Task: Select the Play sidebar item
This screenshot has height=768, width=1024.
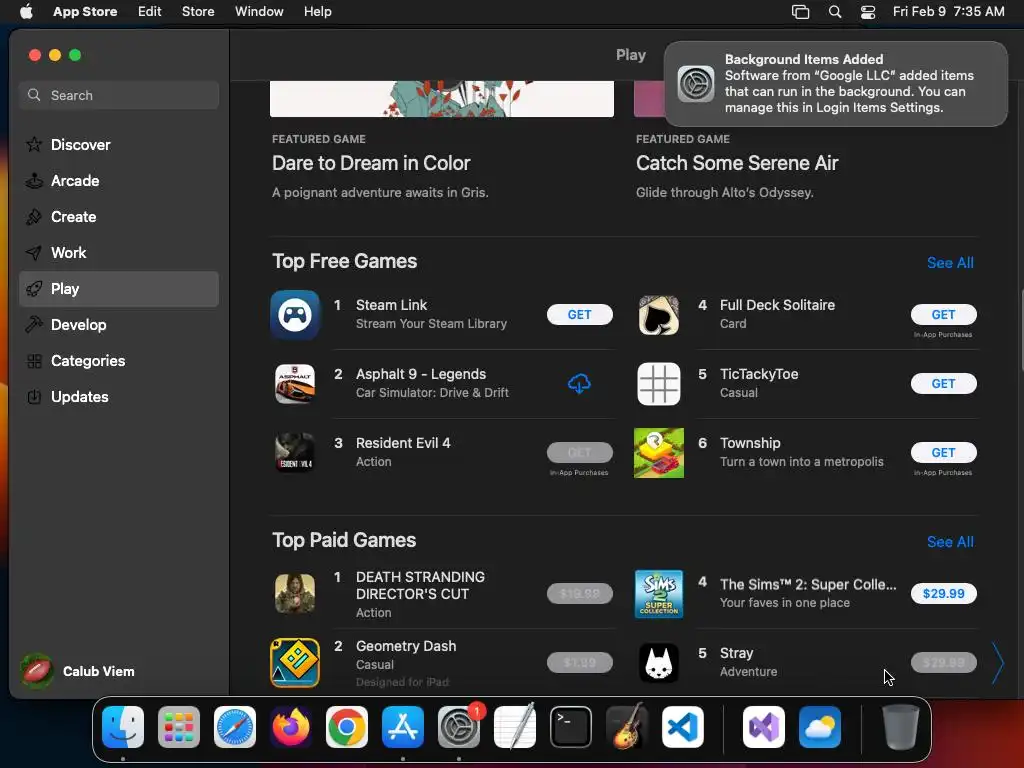Action: pos(119,289)
